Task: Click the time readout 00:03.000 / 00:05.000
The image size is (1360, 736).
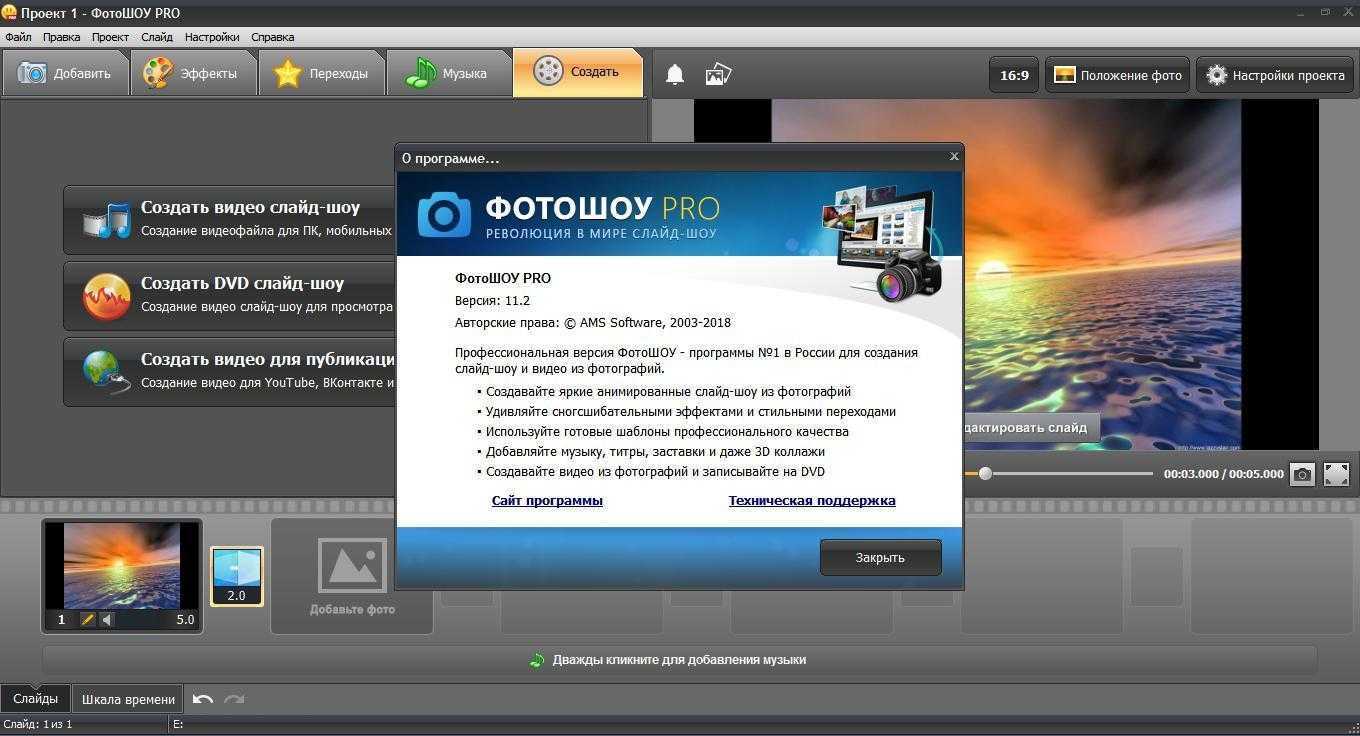Action: [x=1223, y=474]
